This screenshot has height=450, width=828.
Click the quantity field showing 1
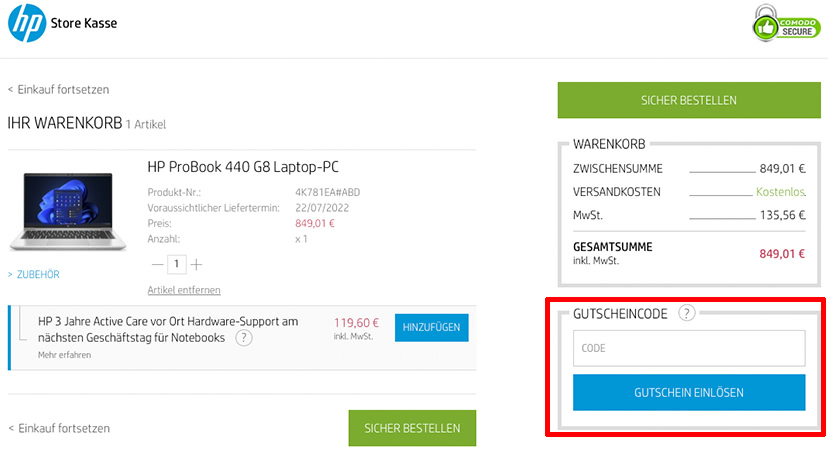point(176,264)
